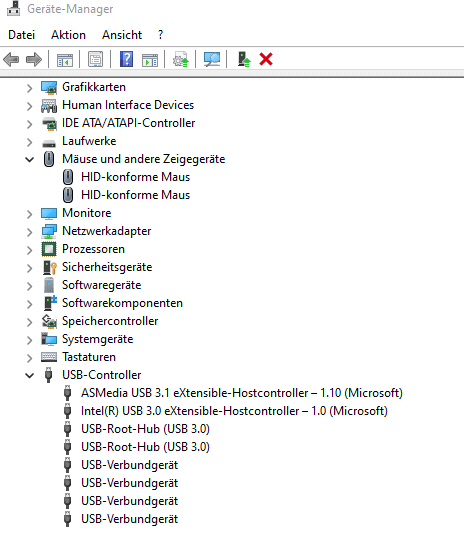Click the Update driver gear icon

tap(180, 59)
